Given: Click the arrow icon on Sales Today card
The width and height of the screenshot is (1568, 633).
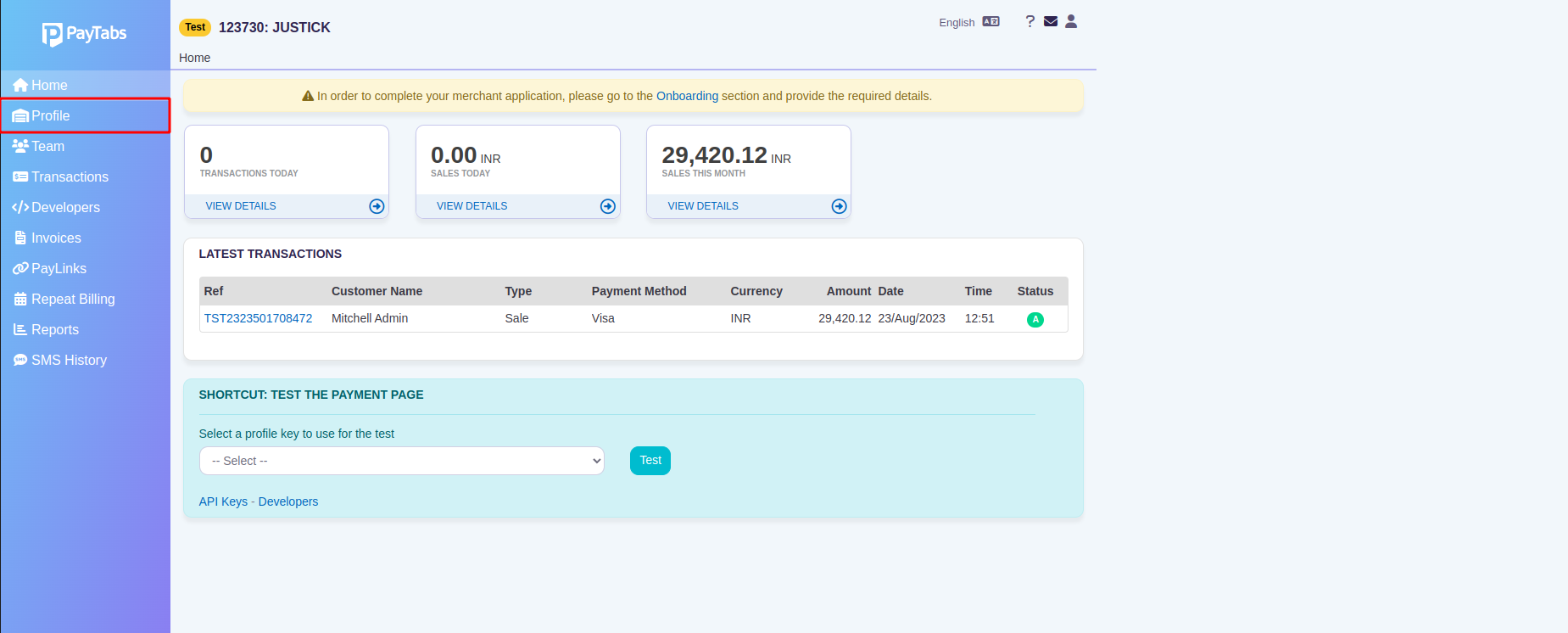Looking at the screenshot, I should 608,206.
